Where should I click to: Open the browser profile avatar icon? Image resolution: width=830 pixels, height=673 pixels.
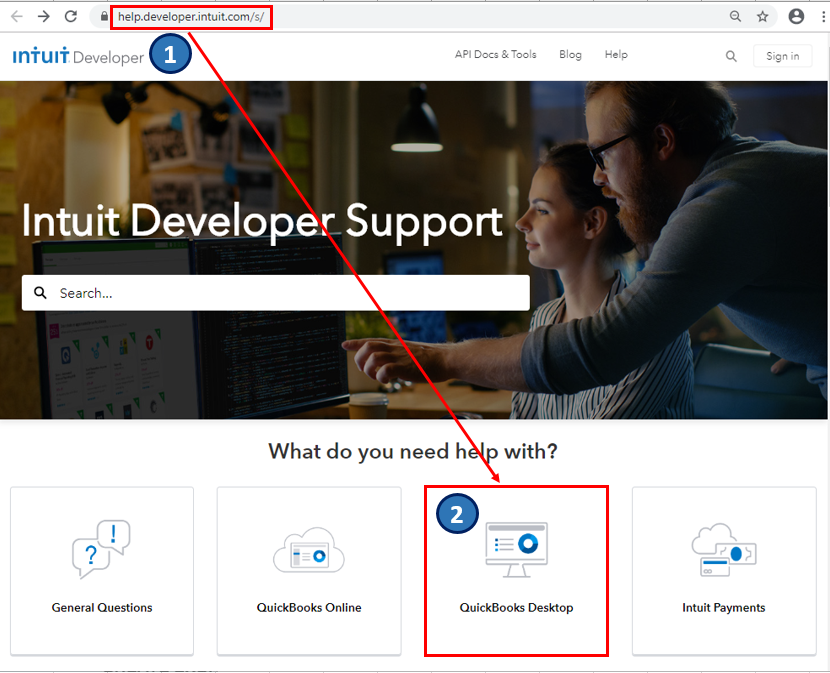(x=796, y=16)
